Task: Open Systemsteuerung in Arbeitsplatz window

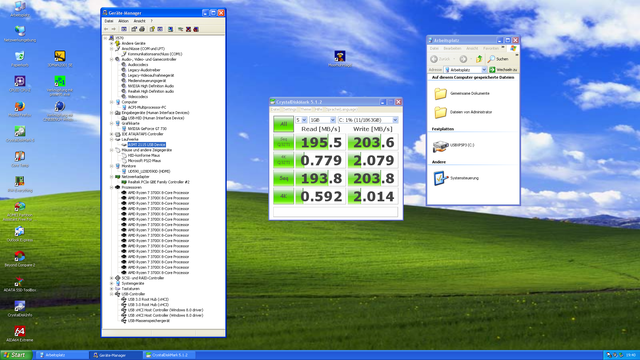Action: click(x=456, y=178)
